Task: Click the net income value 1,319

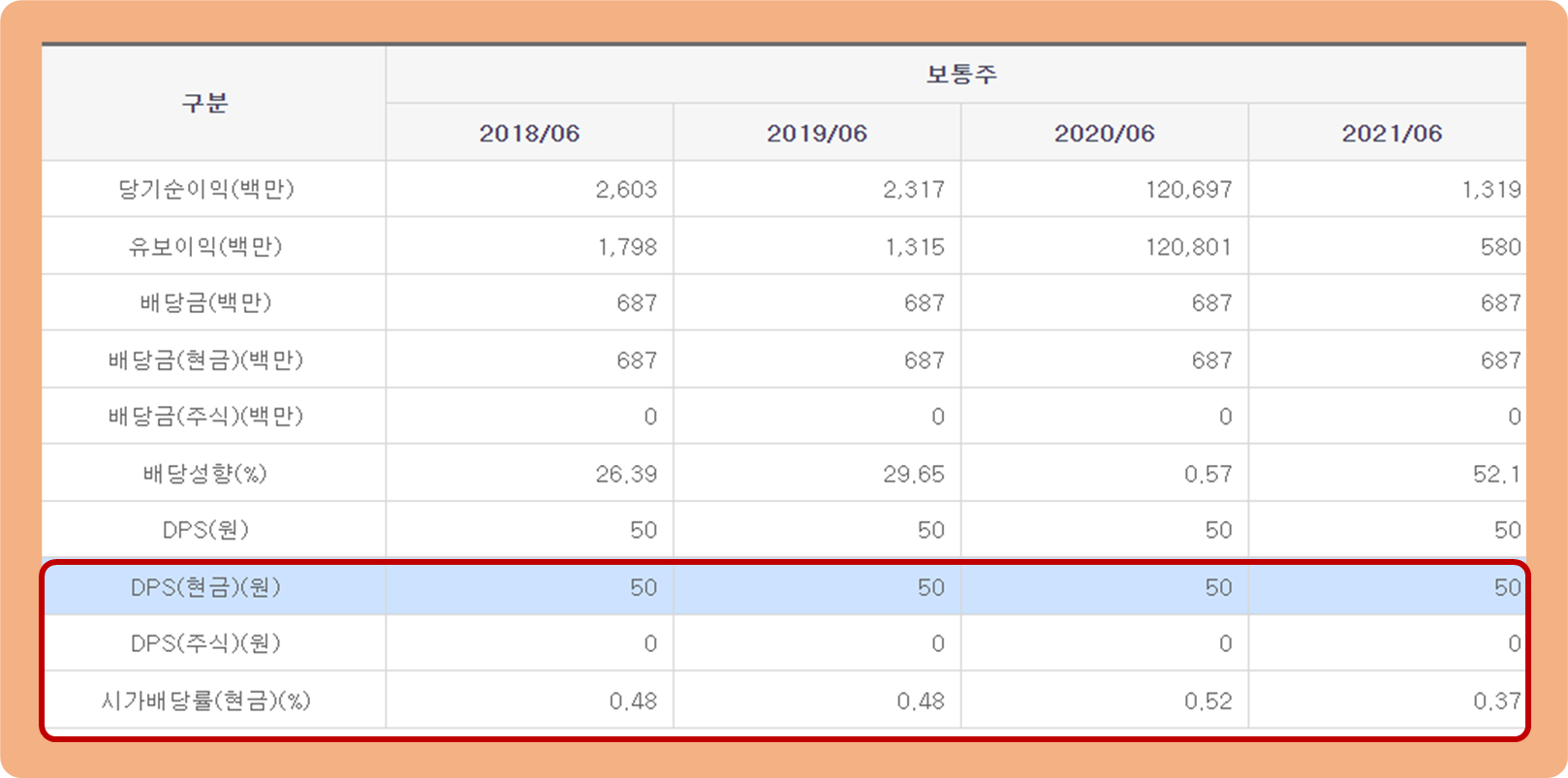Action: coord(1491,189)
